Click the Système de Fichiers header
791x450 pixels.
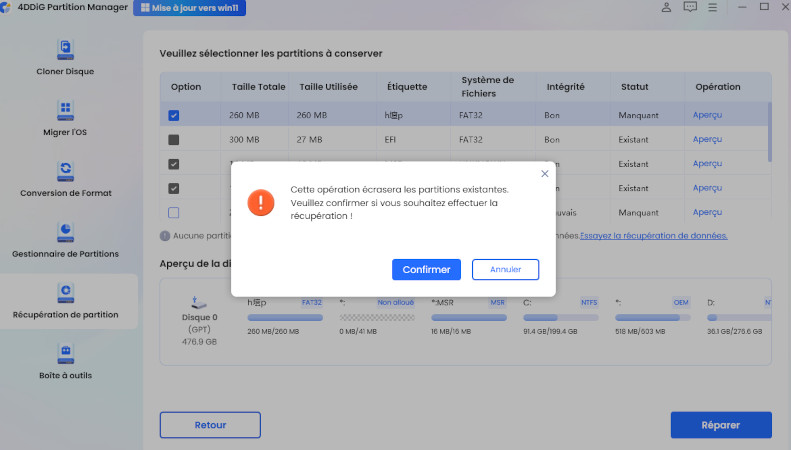[487, 87]
